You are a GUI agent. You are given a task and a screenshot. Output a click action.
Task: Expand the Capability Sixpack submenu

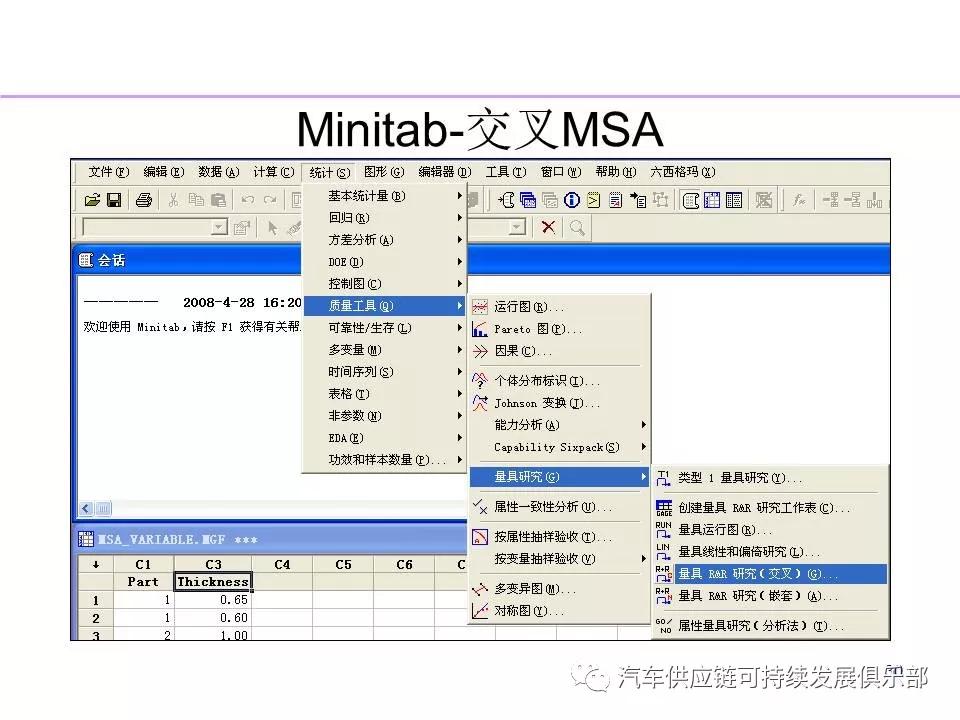click(x=558, y=447)
